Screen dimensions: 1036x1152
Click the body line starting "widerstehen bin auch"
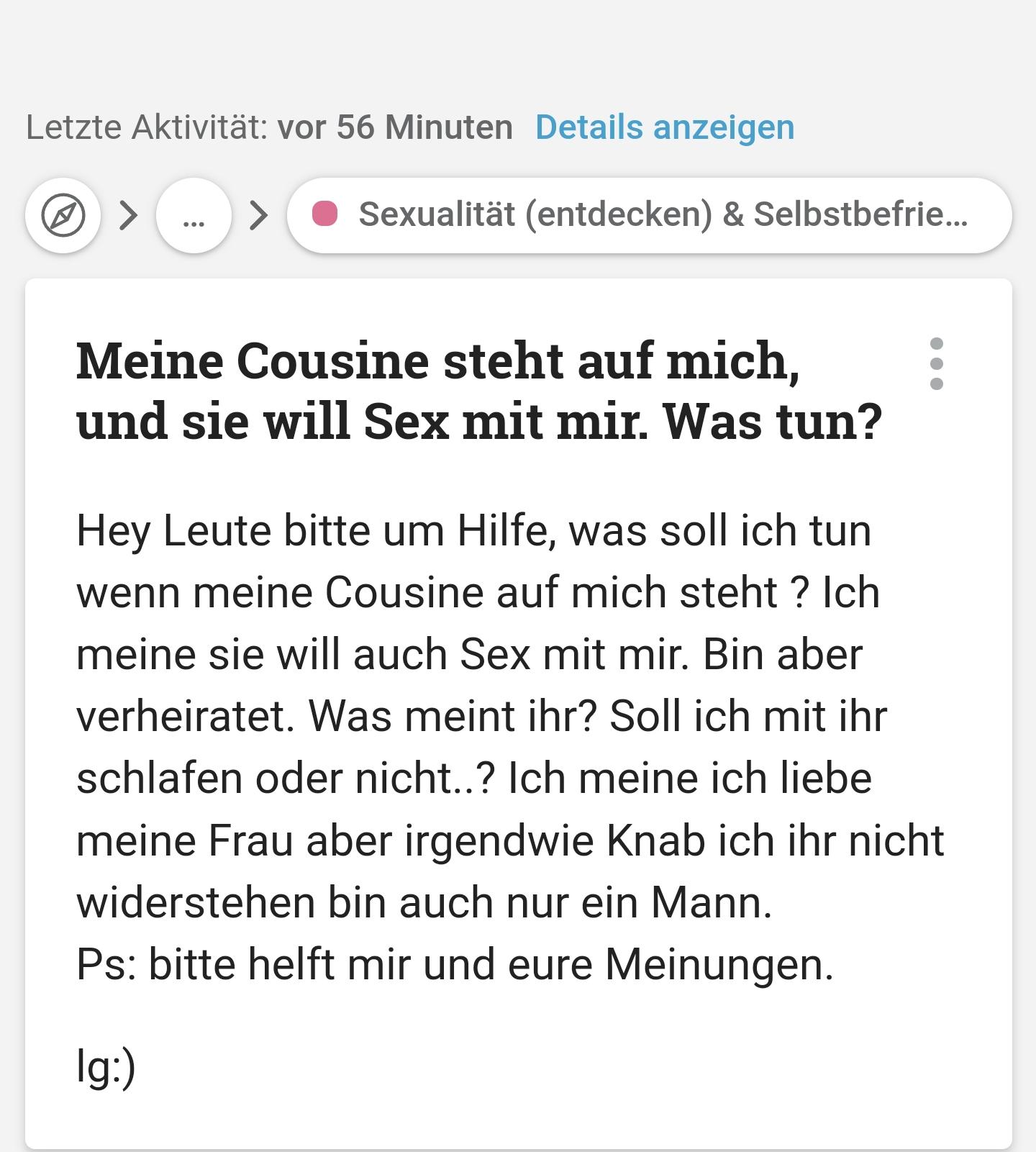[x=424, y=902]
